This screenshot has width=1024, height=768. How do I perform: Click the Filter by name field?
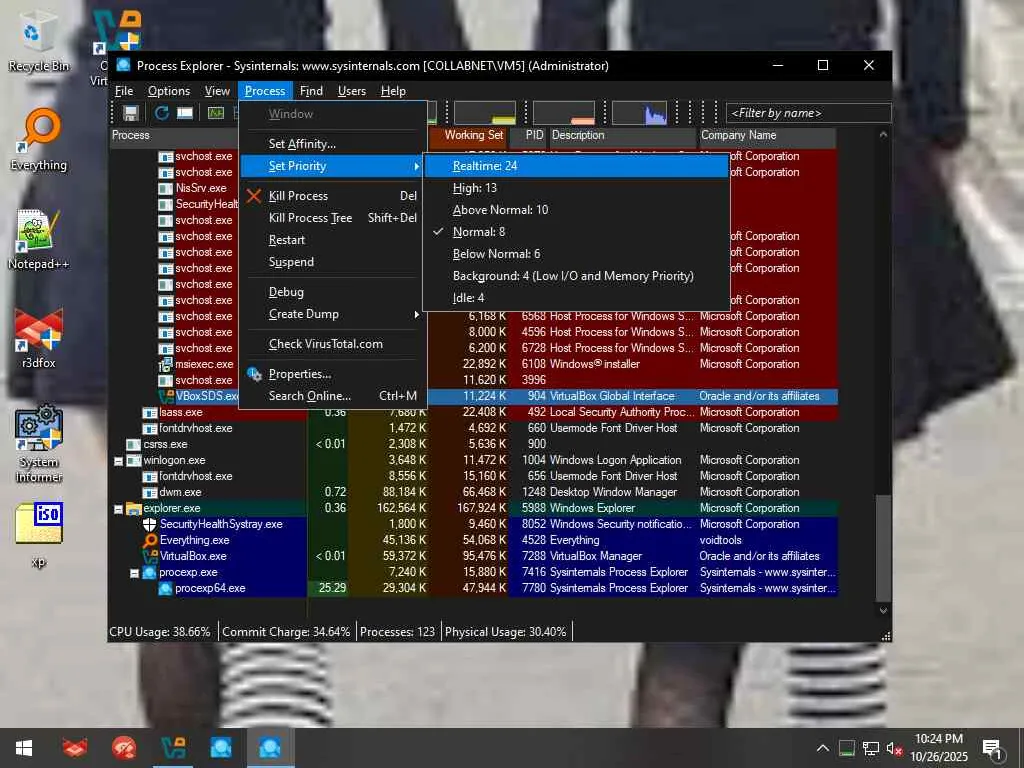tap(808, 113)
